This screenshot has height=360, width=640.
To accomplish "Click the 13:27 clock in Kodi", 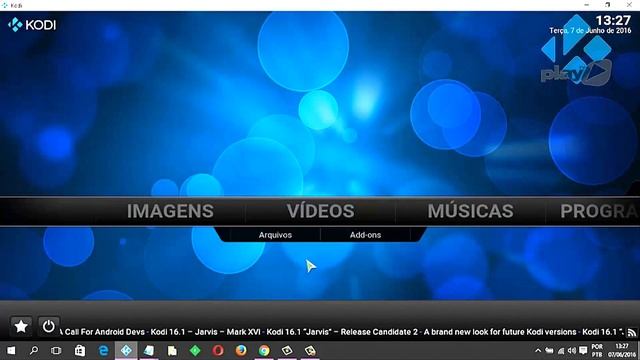I will 613,20.
